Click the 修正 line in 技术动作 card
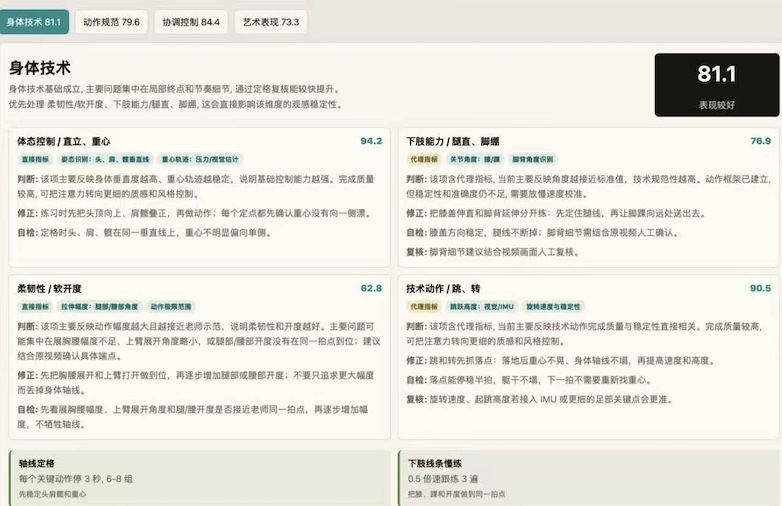This screenshot has width=782, height=506. pos(561,360)
